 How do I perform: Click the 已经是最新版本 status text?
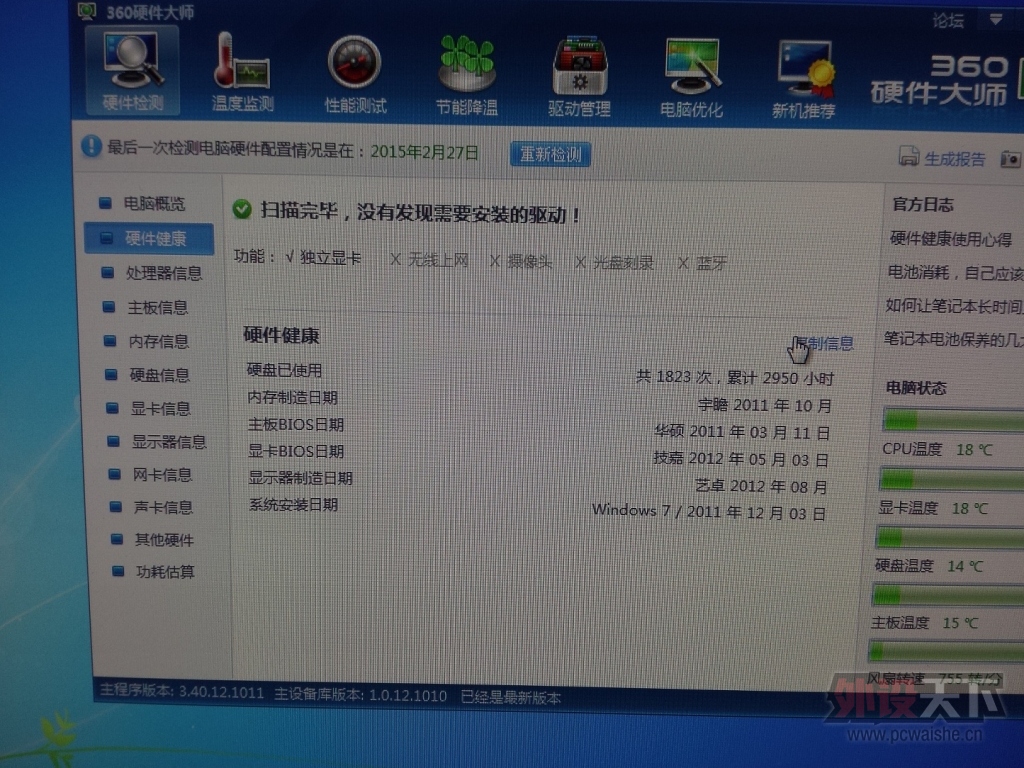coord(511,698)
